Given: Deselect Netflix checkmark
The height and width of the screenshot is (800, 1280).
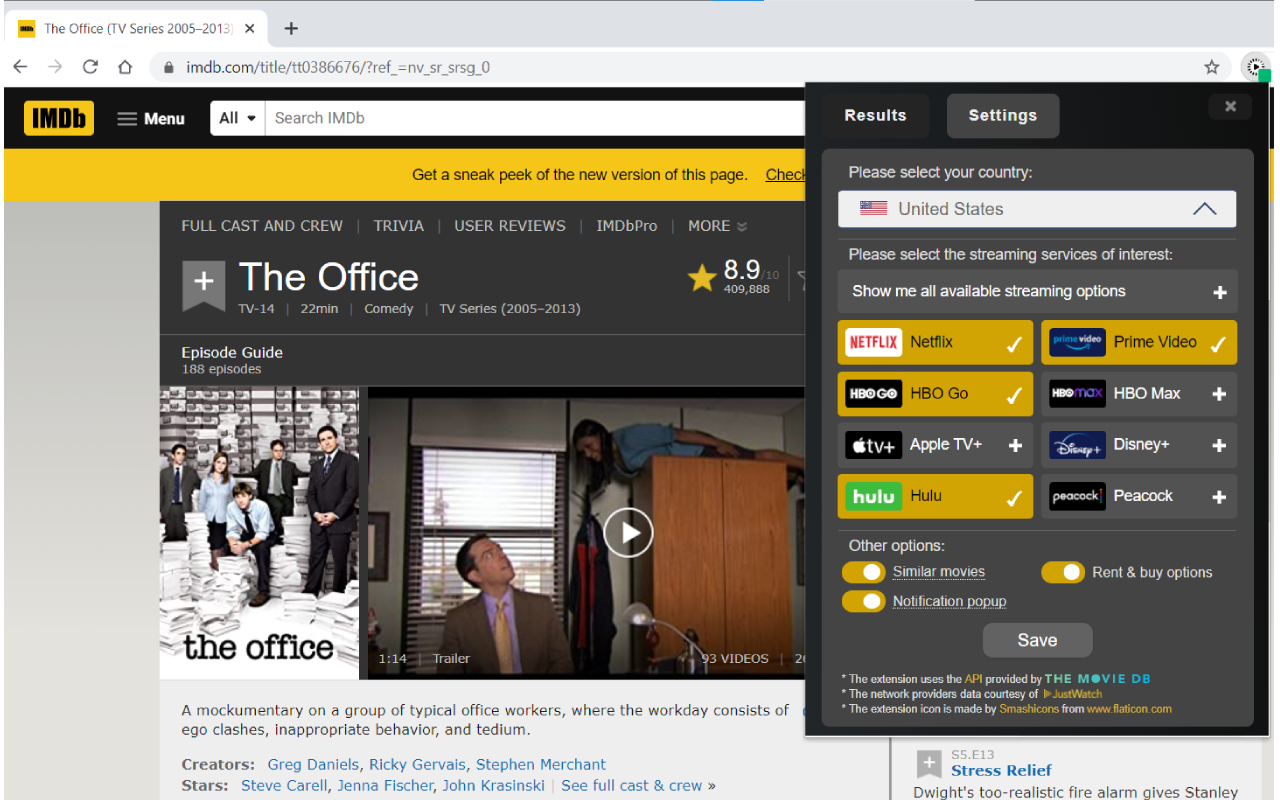Looking at the screenshot, I should [x=1014, y=344].
